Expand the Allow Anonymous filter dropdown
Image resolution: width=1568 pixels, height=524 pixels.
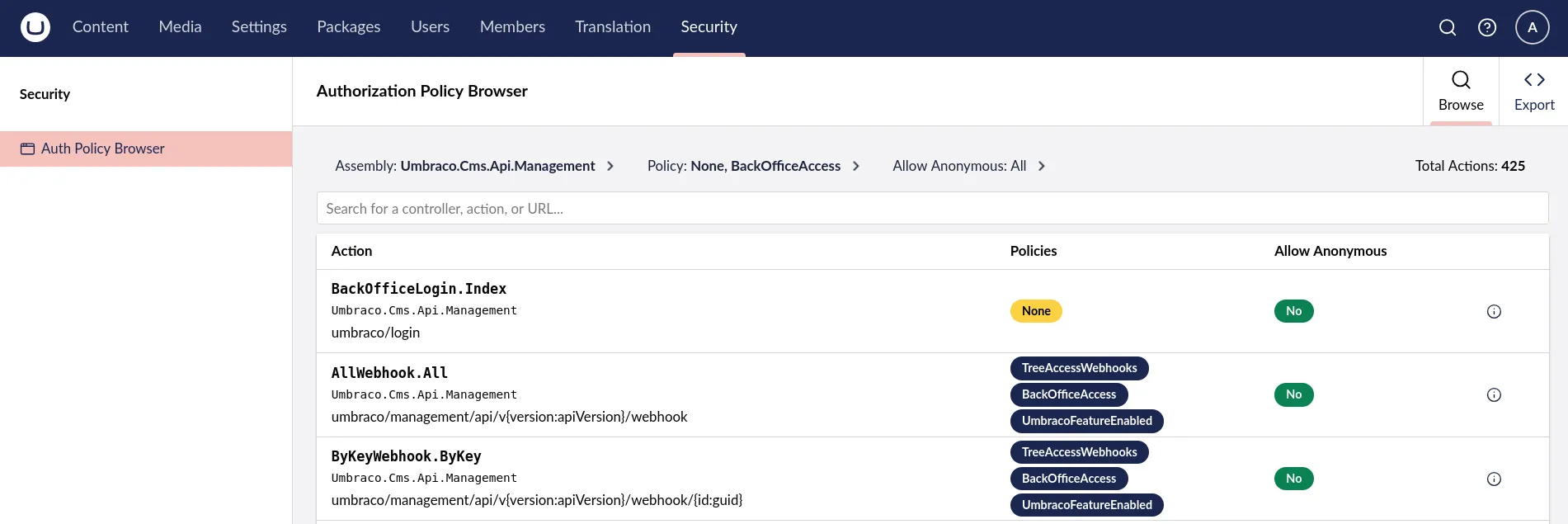[x=969, y=166]
